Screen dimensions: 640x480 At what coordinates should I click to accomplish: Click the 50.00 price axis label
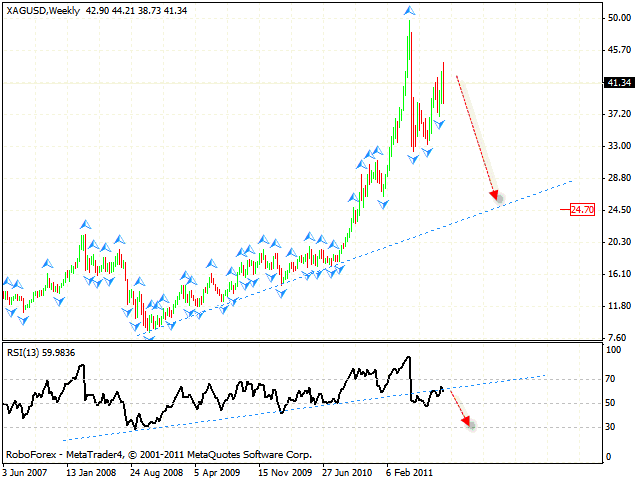[x=616, y=18]
